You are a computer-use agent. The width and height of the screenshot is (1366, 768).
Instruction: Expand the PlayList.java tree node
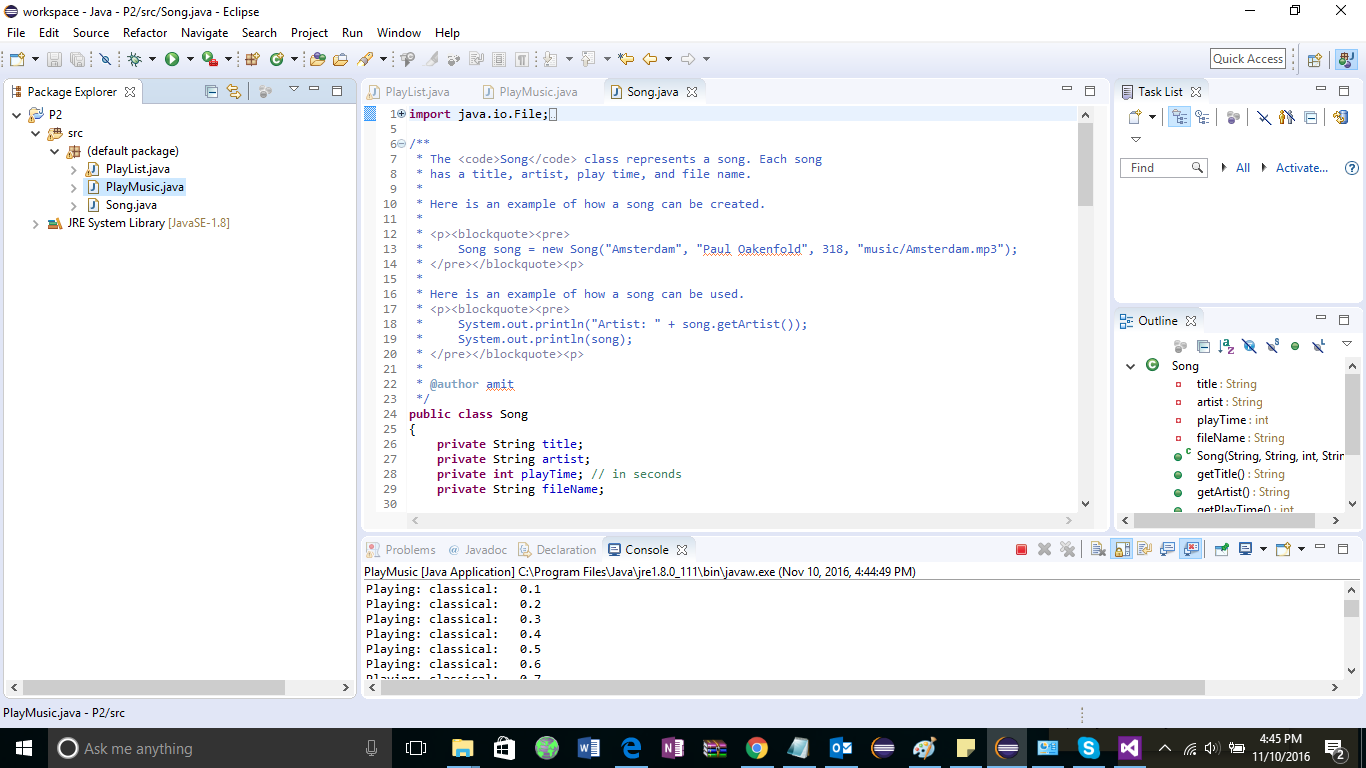click(x=74, y=169)
